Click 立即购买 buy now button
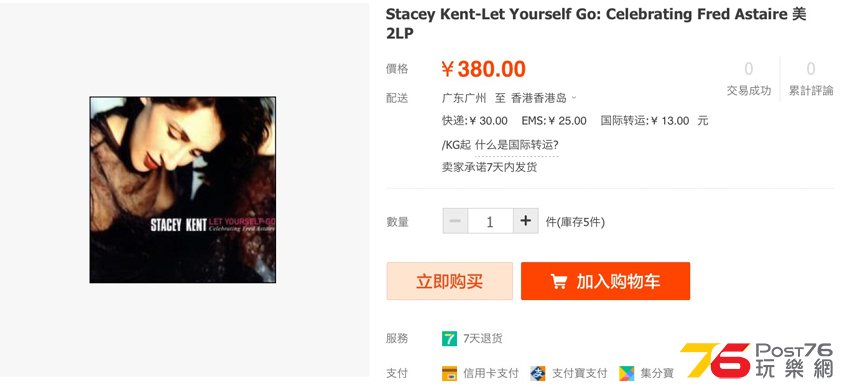This screenshot has height=391, width=850. click(449, 281)
